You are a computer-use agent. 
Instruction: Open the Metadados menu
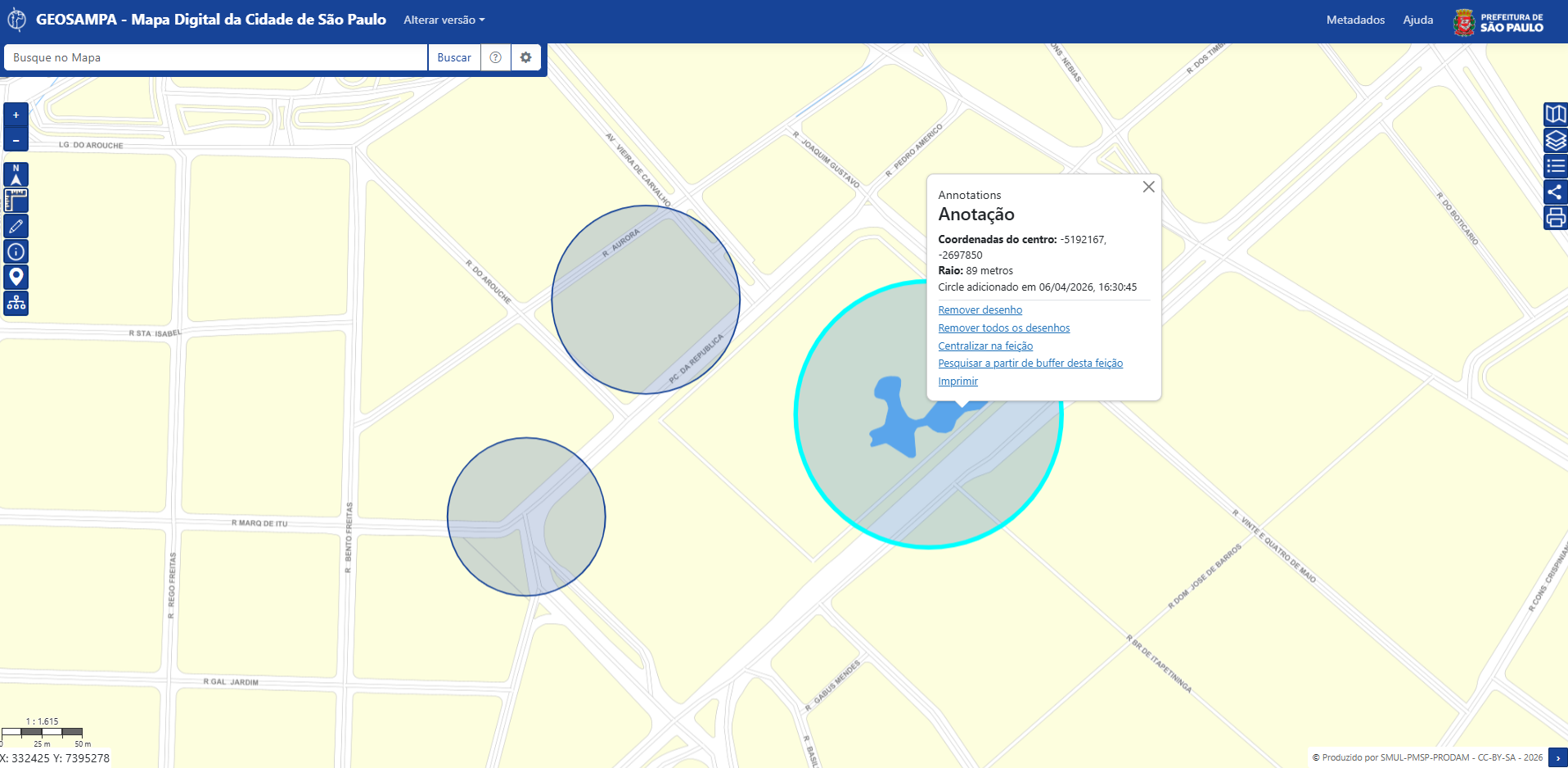pos(1355,20)
